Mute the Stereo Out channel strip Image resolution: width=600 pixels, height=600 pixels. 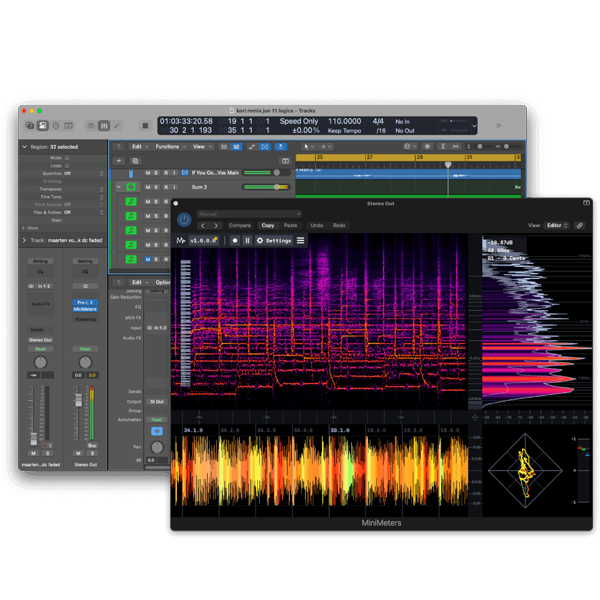(78, 453)
